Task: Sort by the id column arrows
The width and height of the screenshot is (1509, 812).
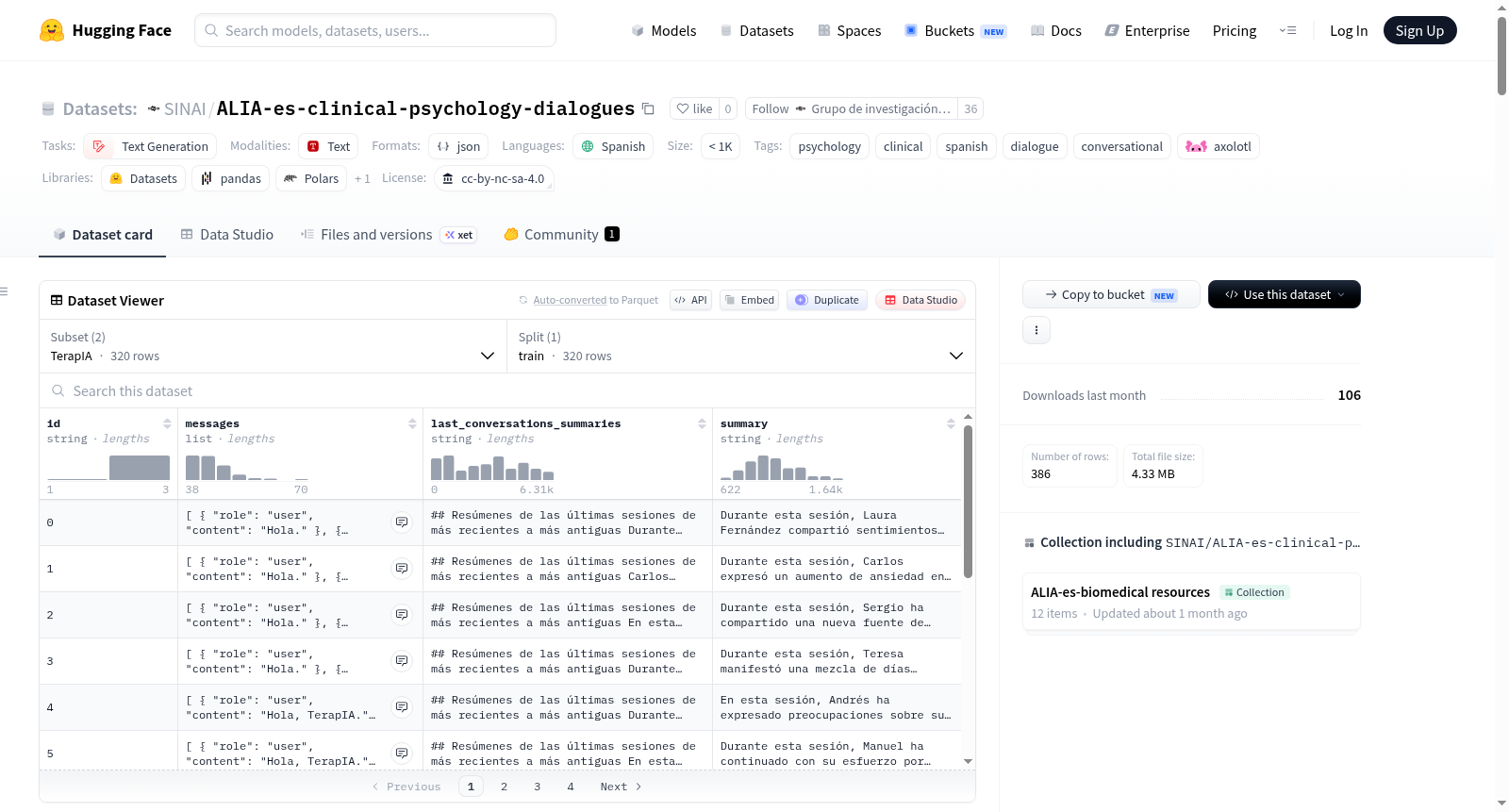Action: pos(167,423)
